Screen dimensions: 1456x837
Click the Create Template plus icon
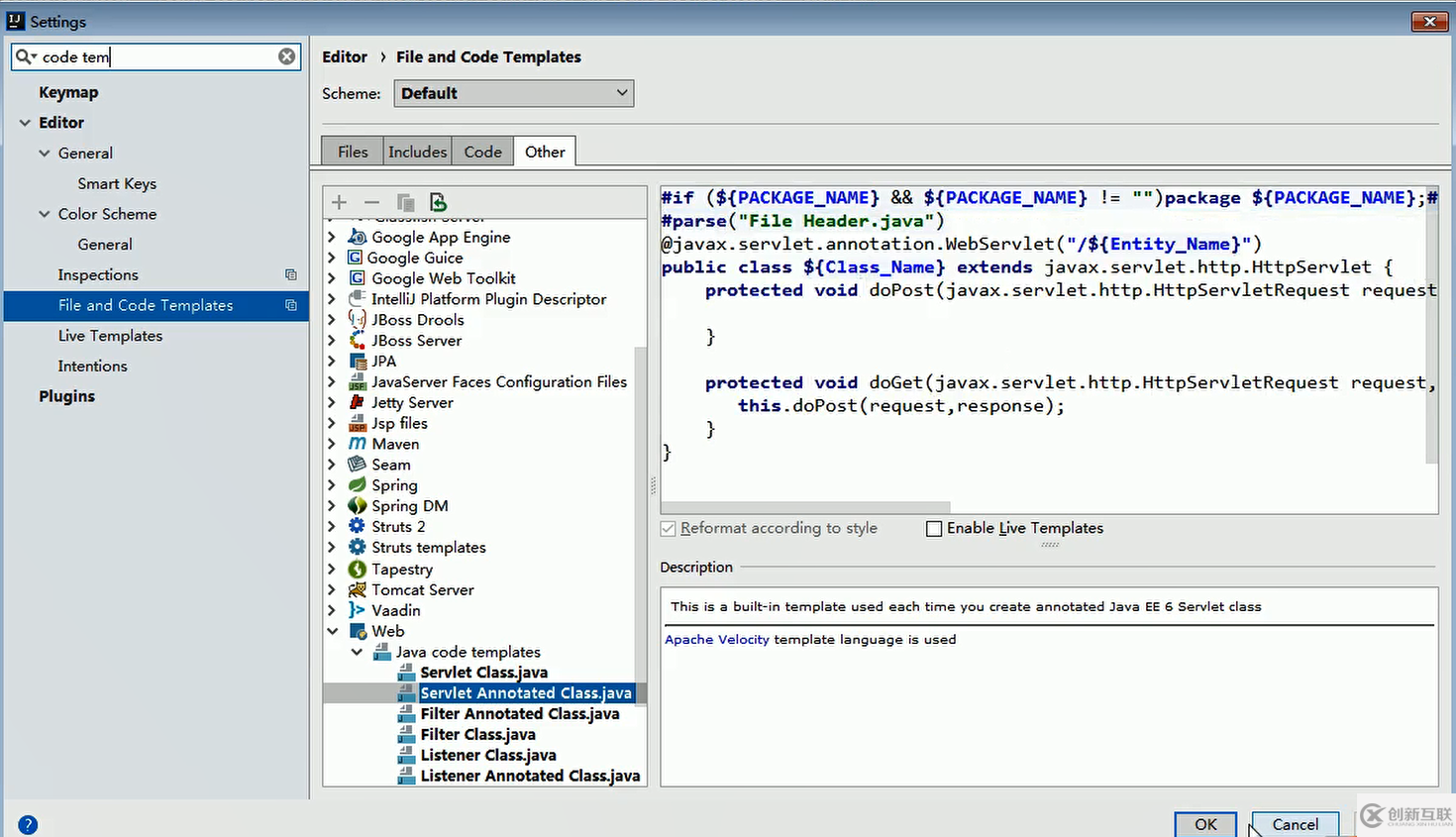pyautogui.click(x=339, y=202)
